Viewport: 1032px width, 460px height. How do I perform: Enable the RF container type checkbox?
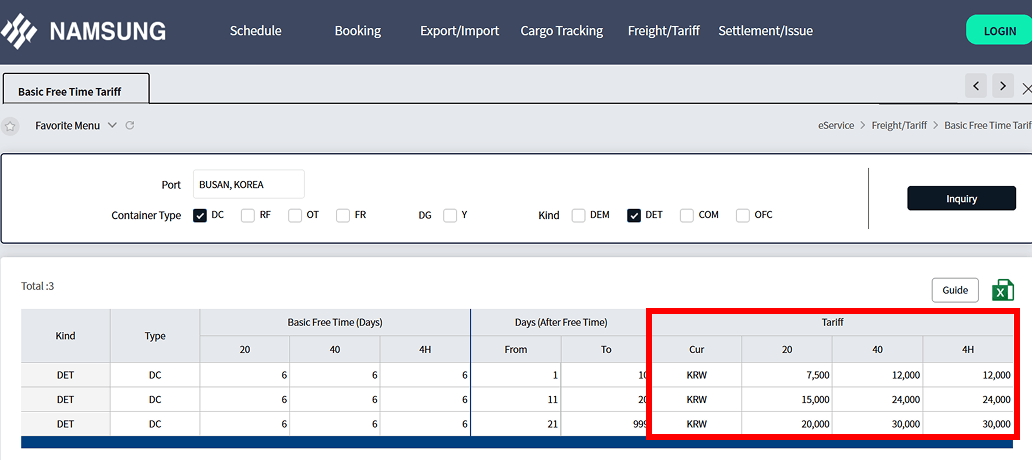click(248, 215)
